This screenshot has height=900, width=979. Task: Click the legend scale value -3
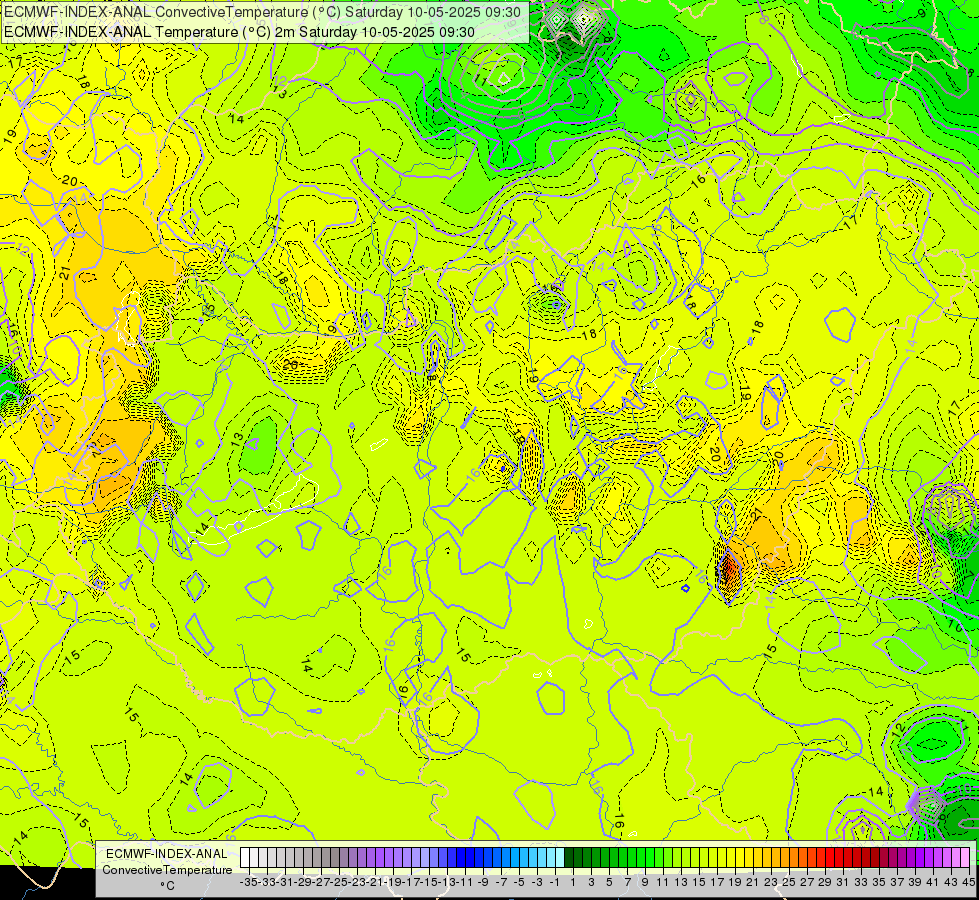click(537, 883)
